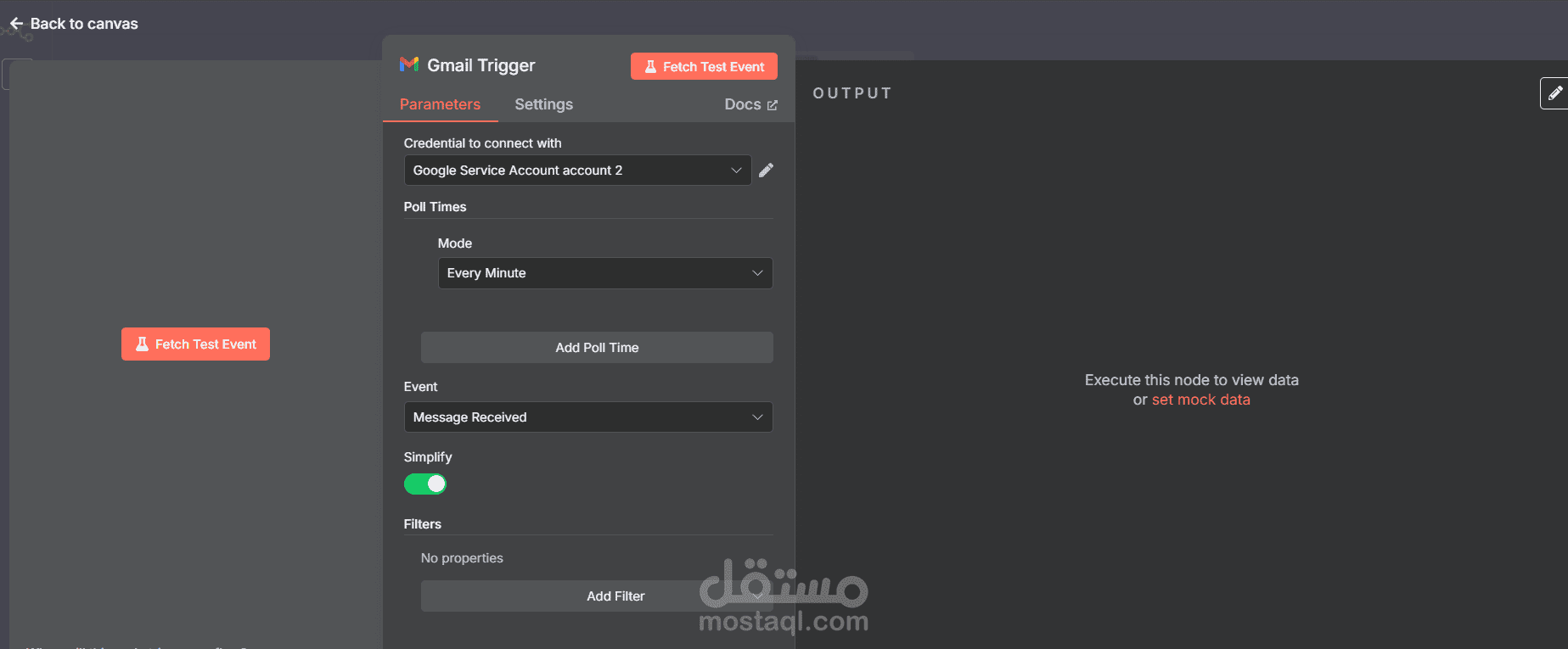Click the Poll Times section label
Image resolution: width=1568 pixels, height=649 pixels.
point(435,207)
